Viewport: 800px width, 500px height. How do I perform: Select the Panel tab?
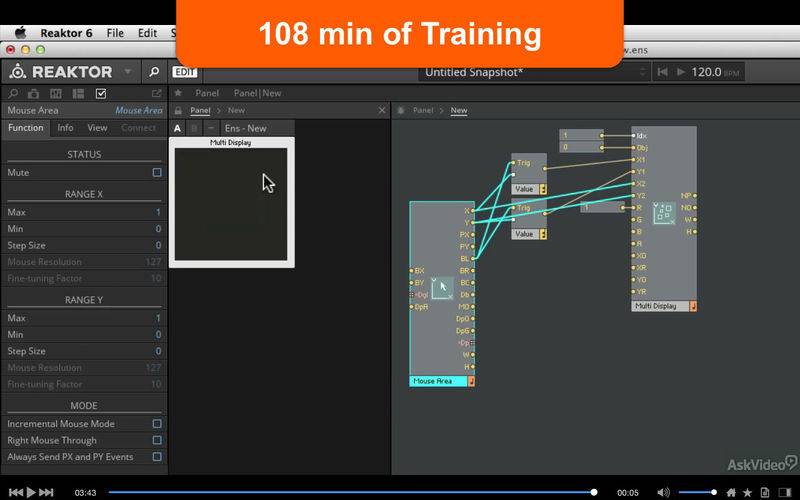point(207,93)
